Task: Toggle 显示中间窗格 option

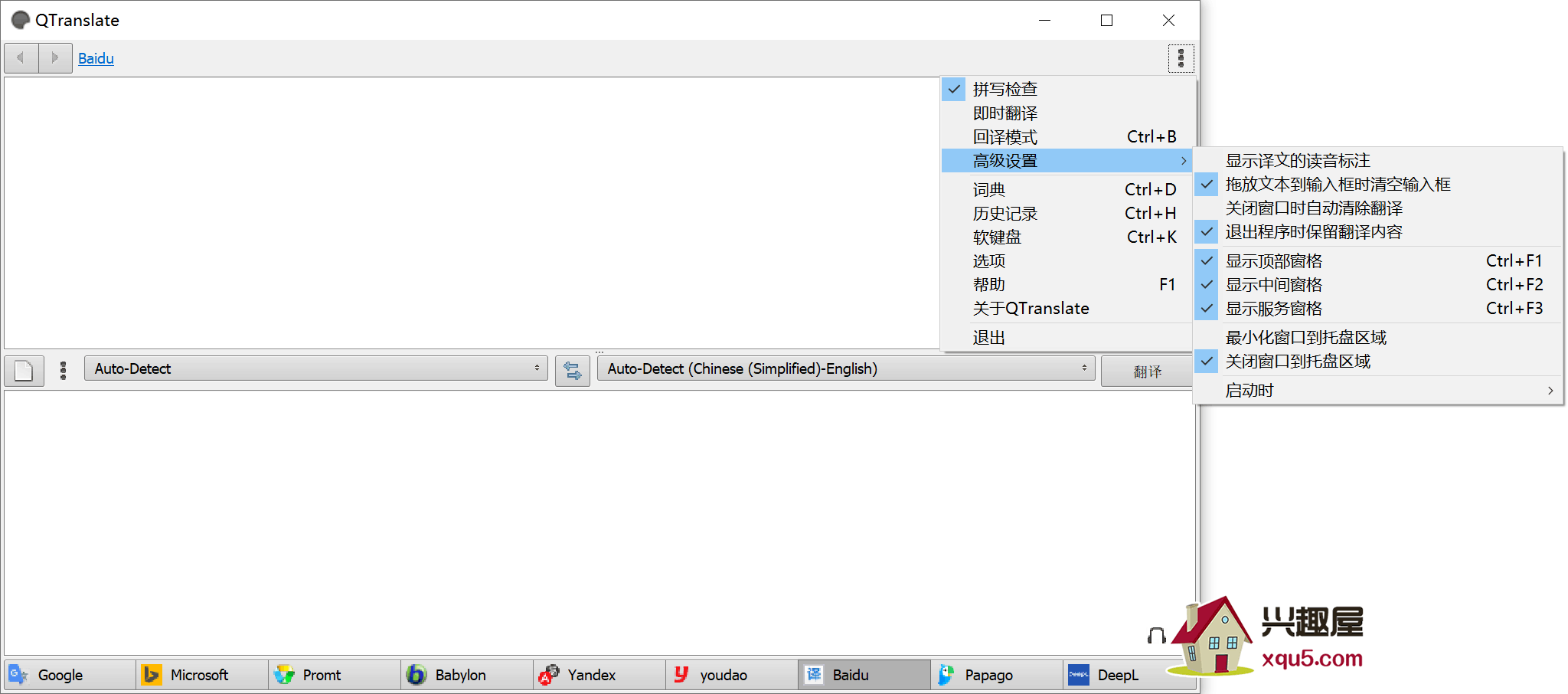Action: pyautogui.click(x=1378, y=285)
